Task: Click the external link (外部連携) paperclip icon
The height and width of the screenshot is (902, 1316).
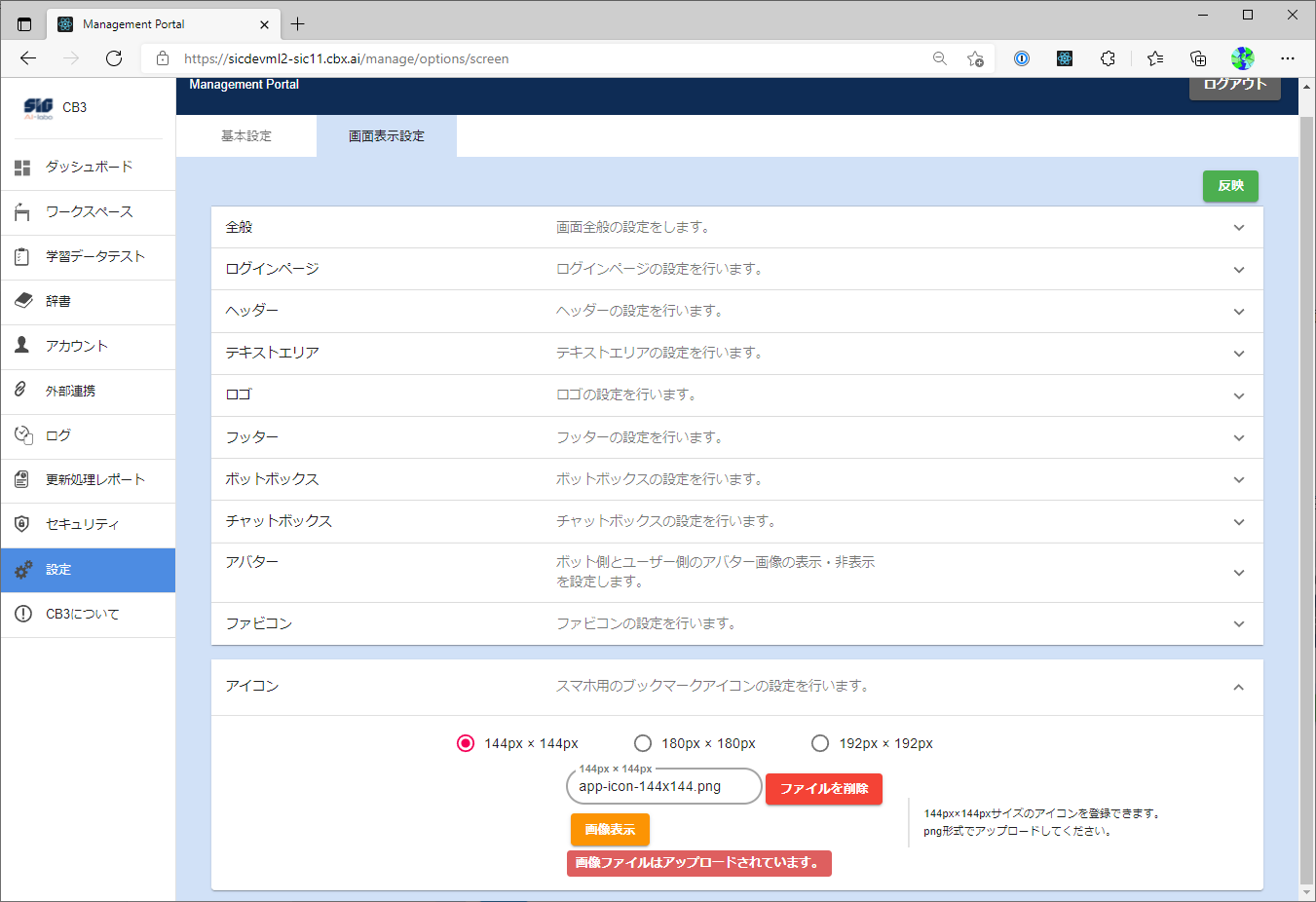Action: (x=21, y=390)
